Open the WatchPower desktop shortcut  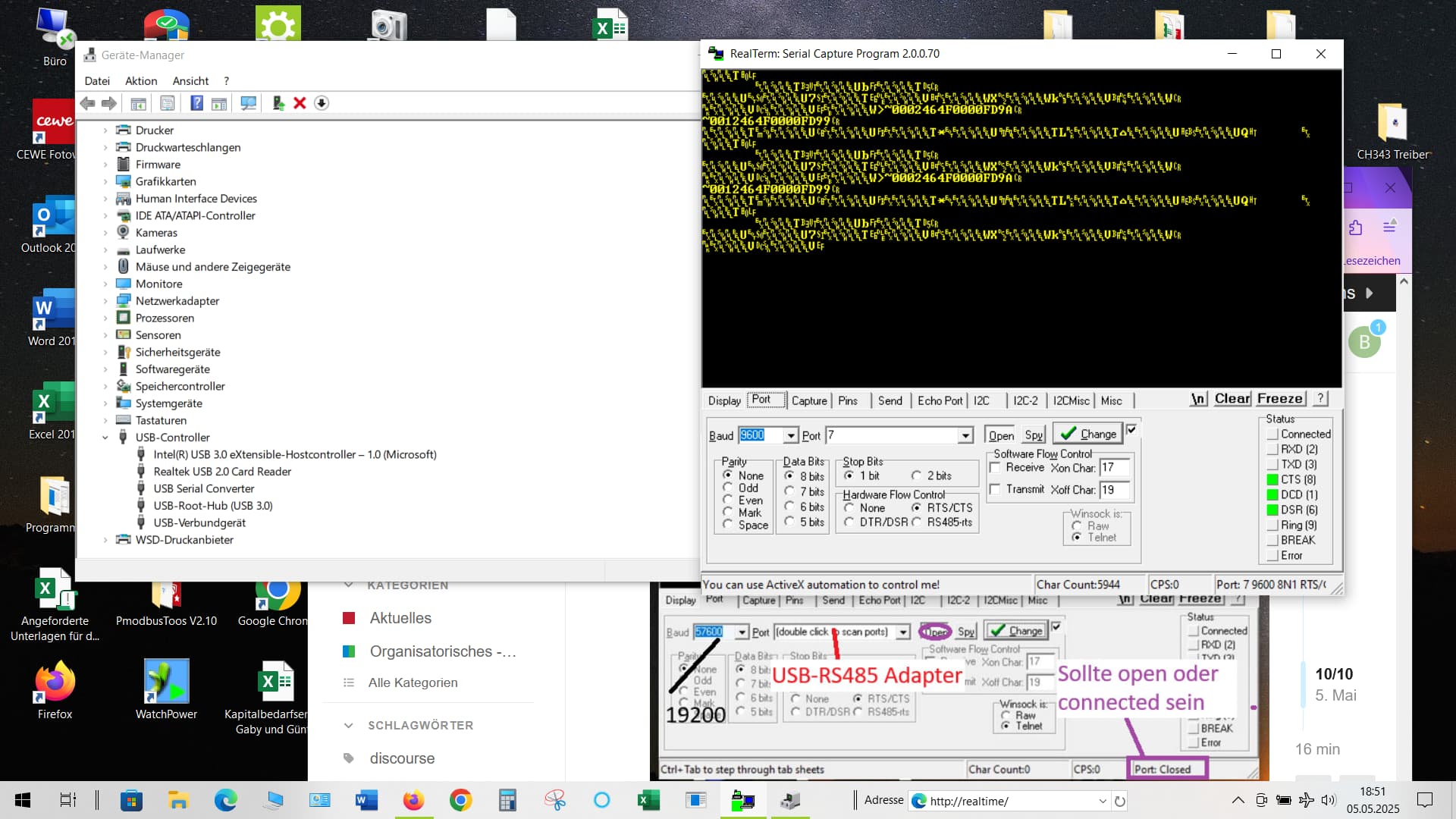click(x=166, y=690)
